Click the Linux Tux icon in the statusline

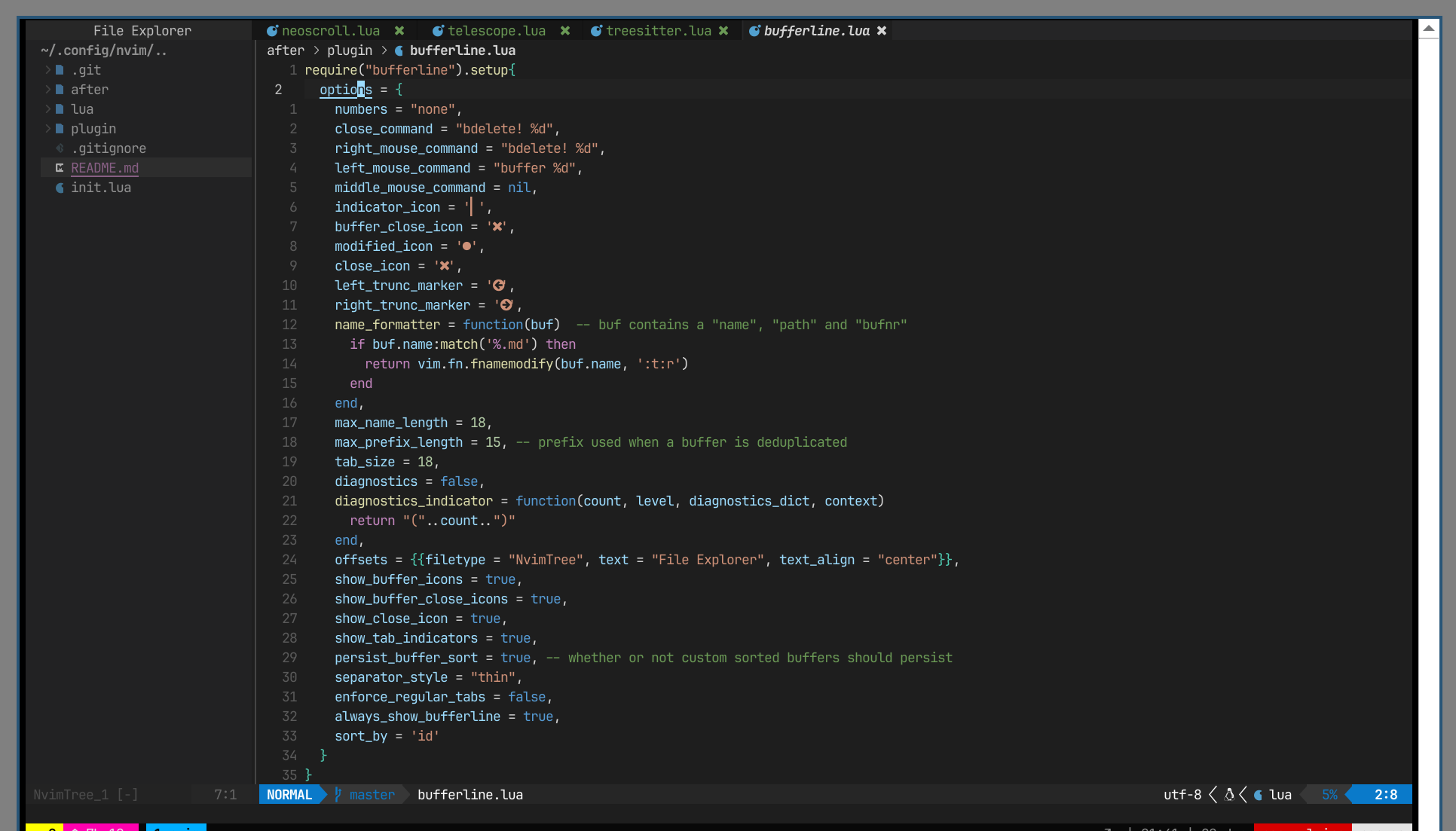[1228, 794]
